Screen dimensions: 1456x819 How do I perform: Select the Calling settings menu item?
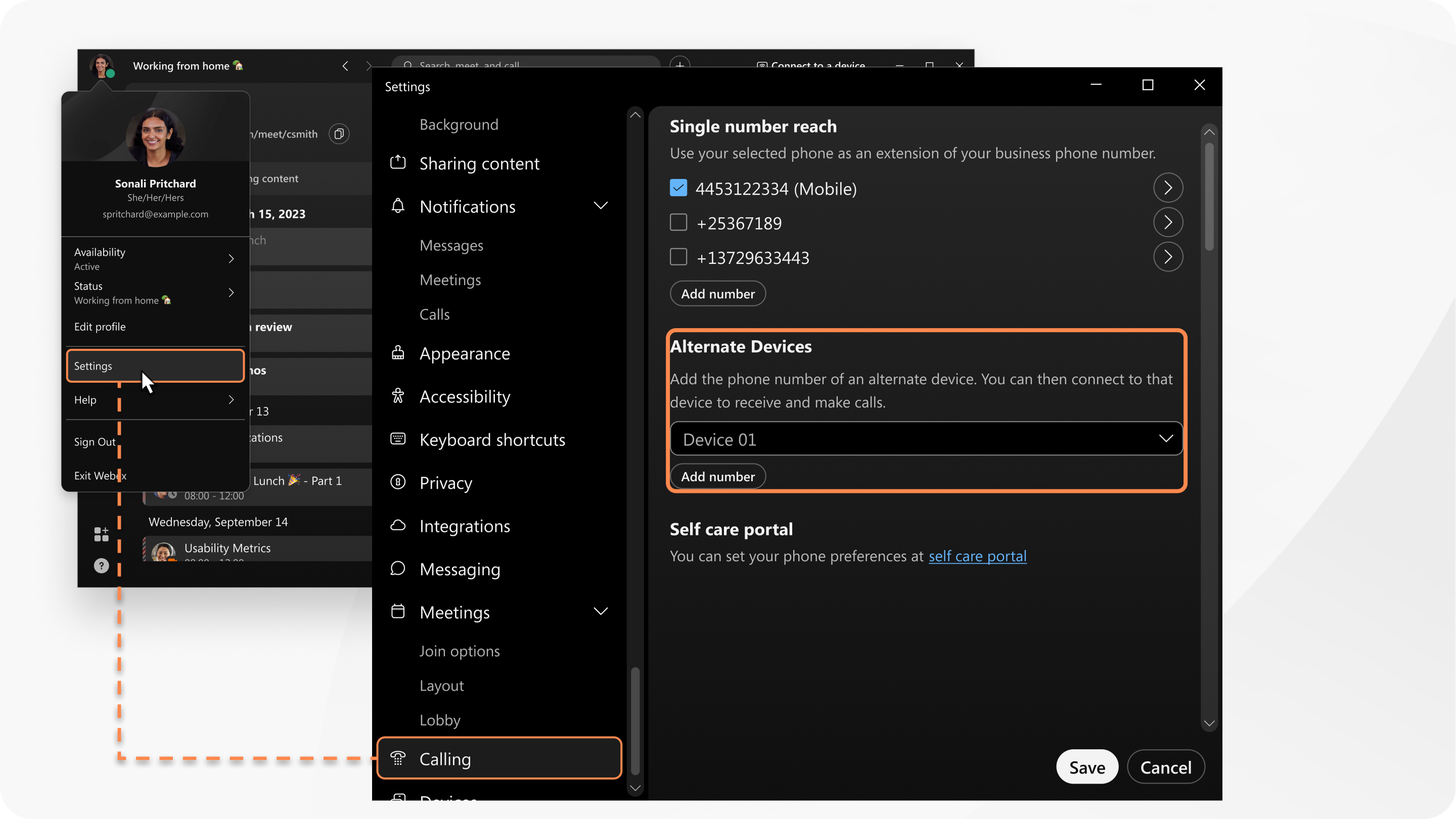[499, 758]
